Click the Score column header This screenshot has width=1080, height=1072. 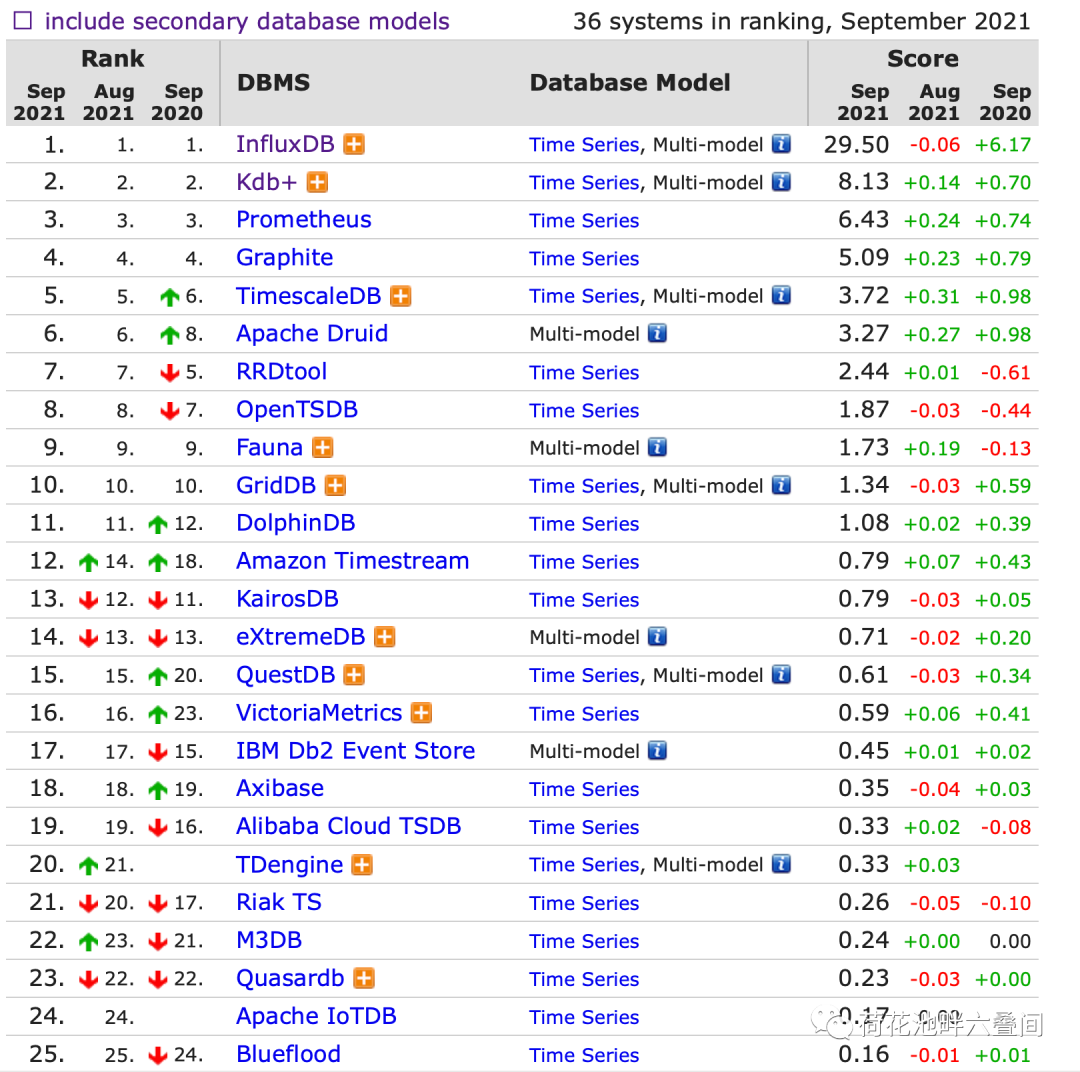923,59
